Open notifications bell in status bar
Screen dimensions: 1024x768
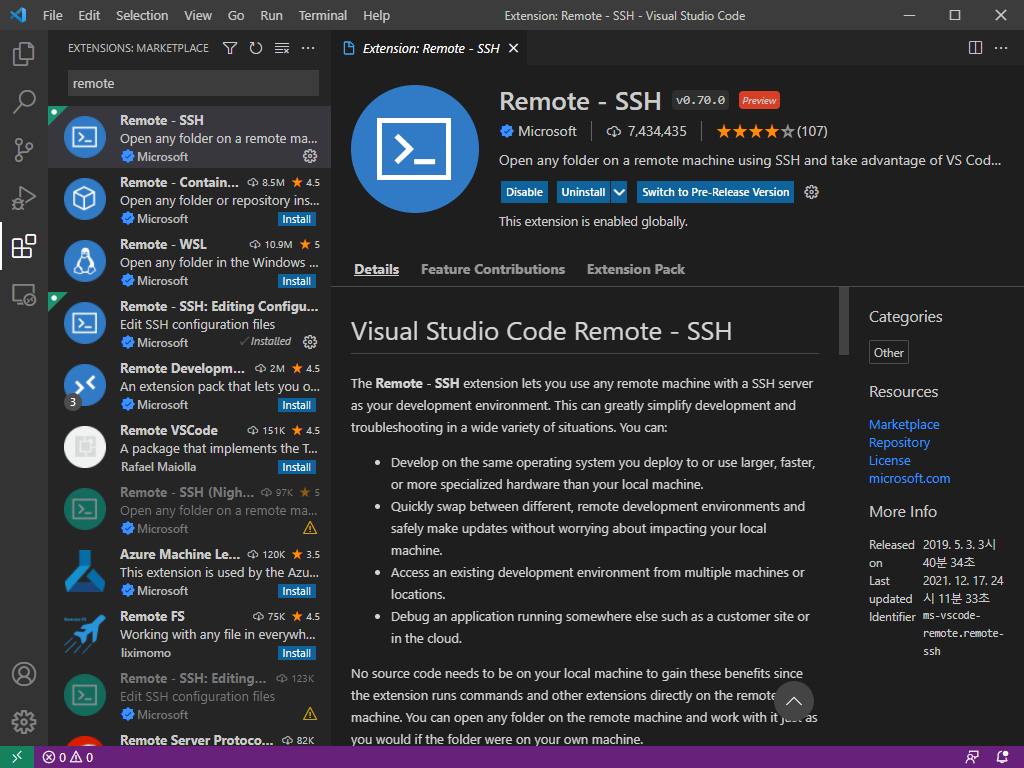(1002, 757)
